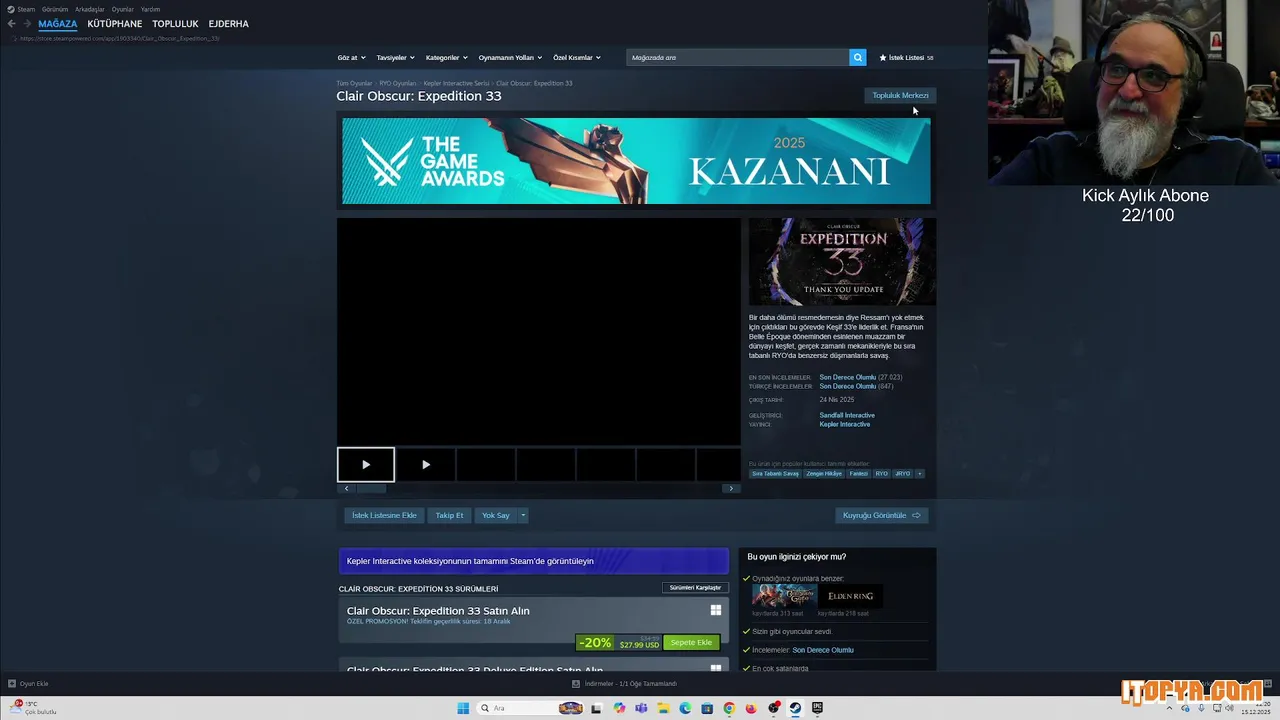This screenshot has height=720, width=1280.
Task: Open Microsoft Edge from taskbar
Action: point(685,708)
